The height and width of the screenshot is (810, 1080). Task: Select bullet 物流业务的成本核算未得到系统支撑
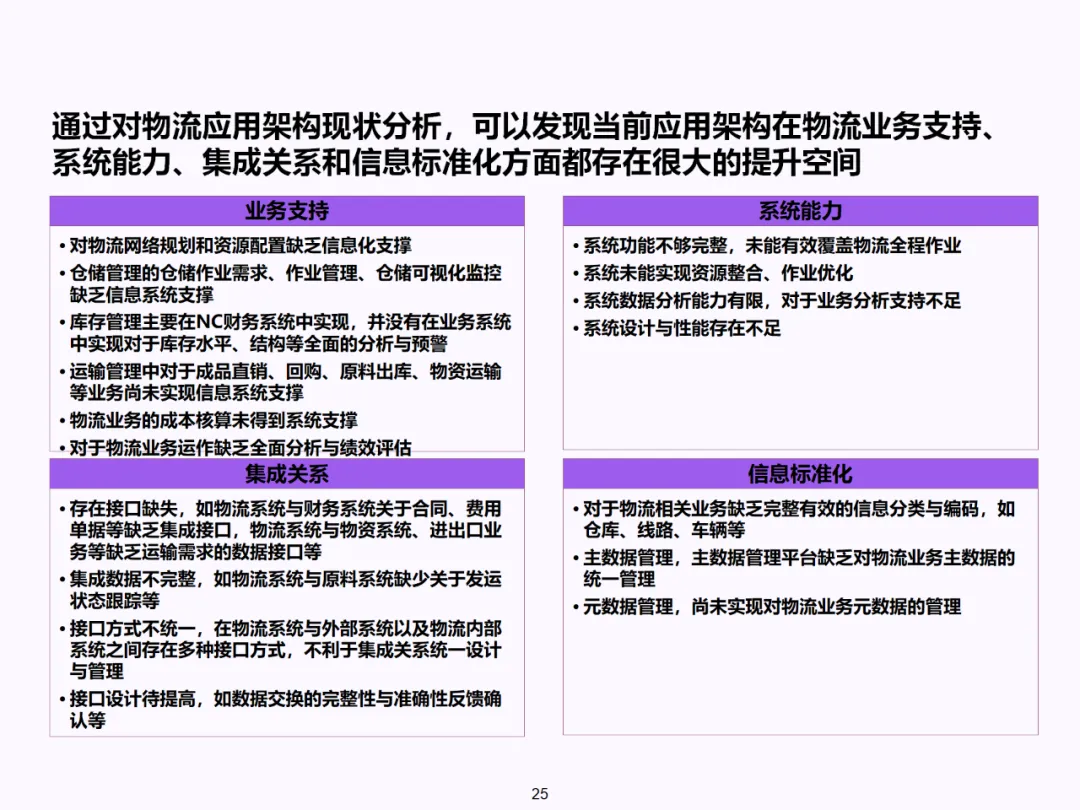[x=209, y=420]
